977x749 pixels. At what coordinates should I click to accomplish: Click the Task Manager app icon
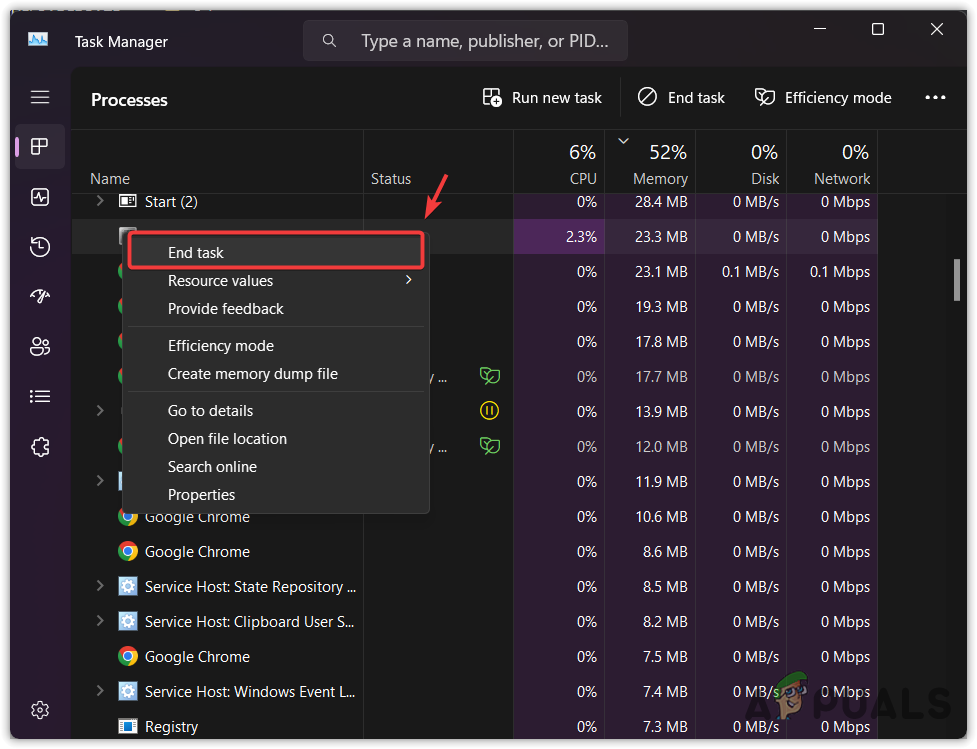(x=38, y=40)
